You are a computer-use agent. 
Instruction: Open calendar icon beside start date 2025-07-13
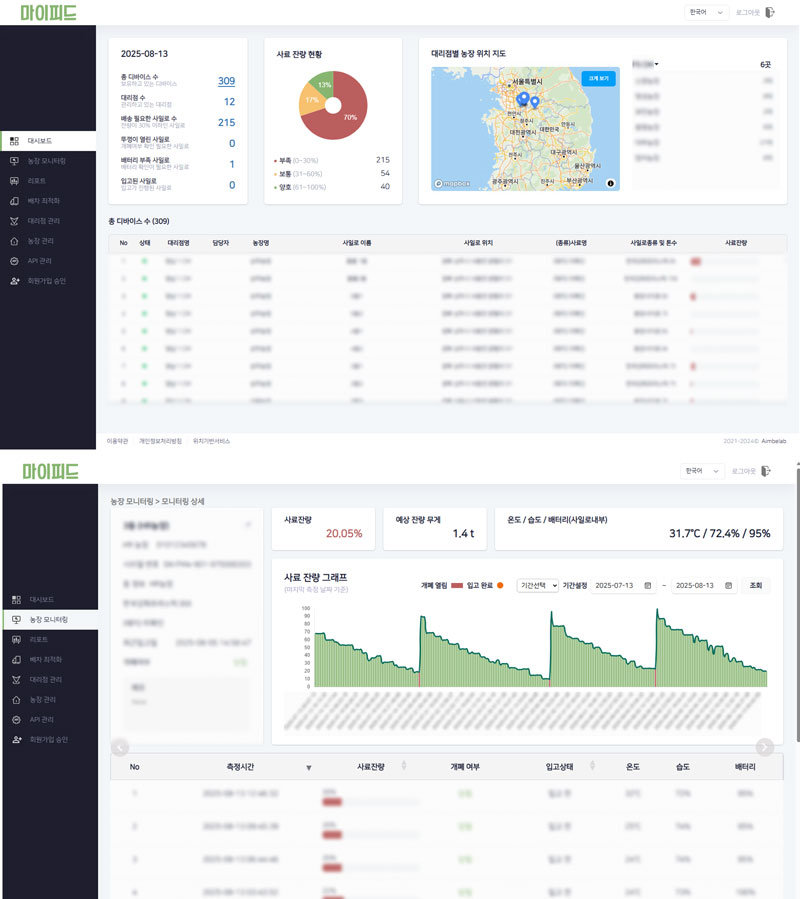point(649,585)
